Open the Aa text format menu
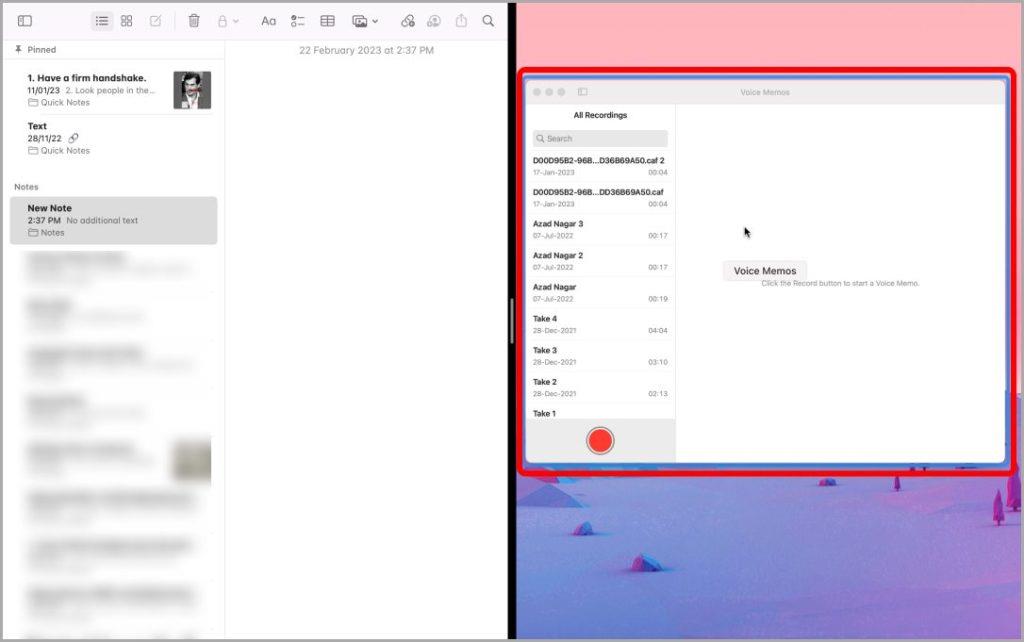Screen dimensions: 1024x642 268,21
